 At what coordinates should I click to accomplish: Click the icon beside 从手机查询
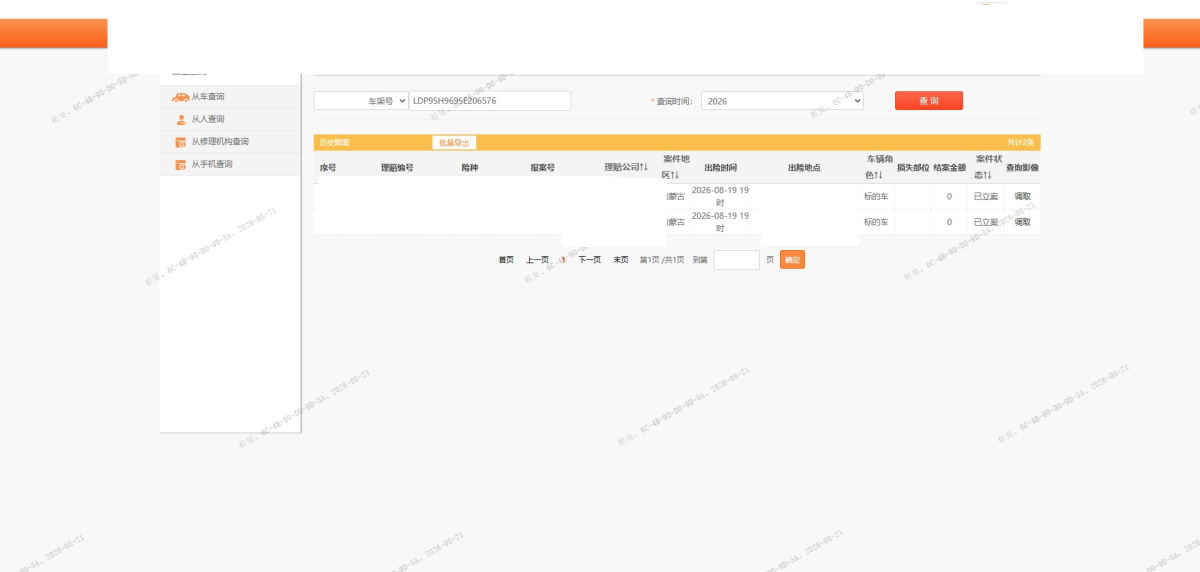(x=180, y=164)
